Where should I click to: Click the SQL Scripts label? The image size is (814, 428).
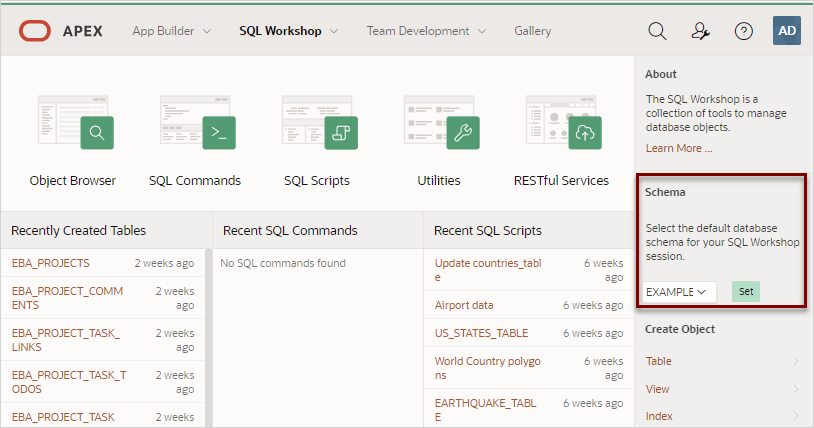coord(317,181)
